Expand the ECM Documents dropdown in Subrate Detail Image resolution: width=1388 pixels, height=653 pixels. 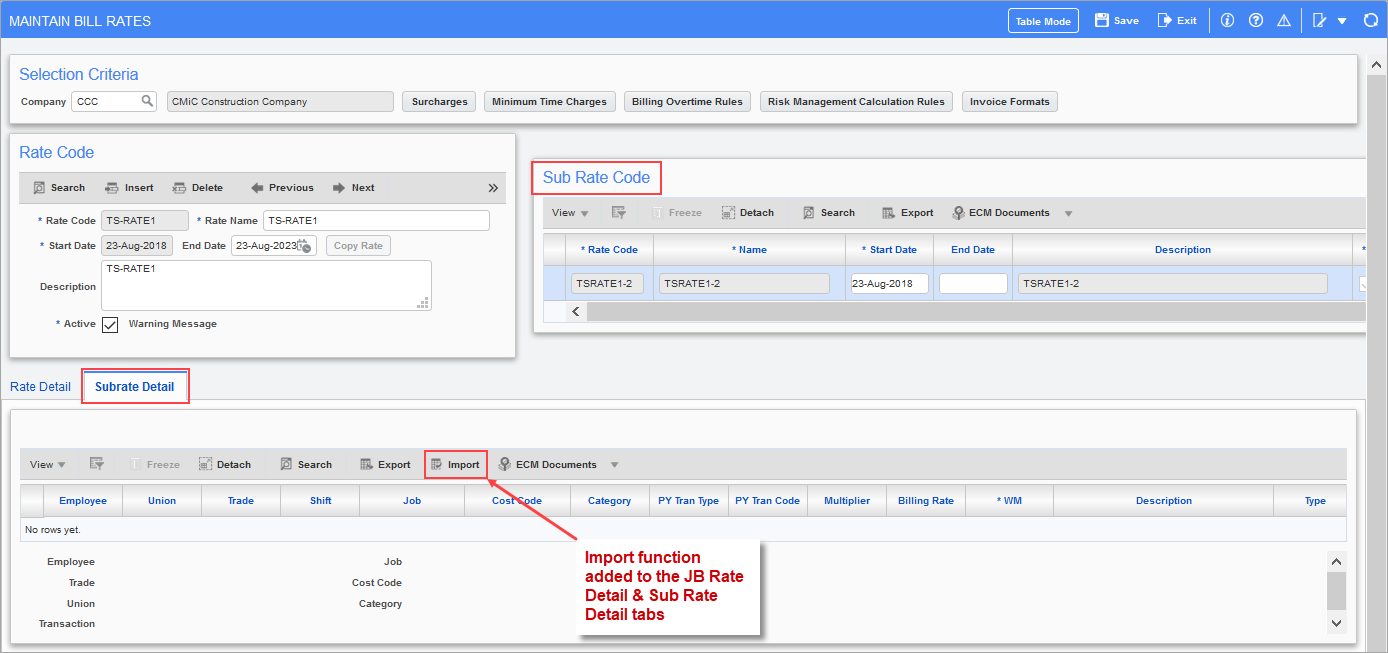[x=614, y=465]
